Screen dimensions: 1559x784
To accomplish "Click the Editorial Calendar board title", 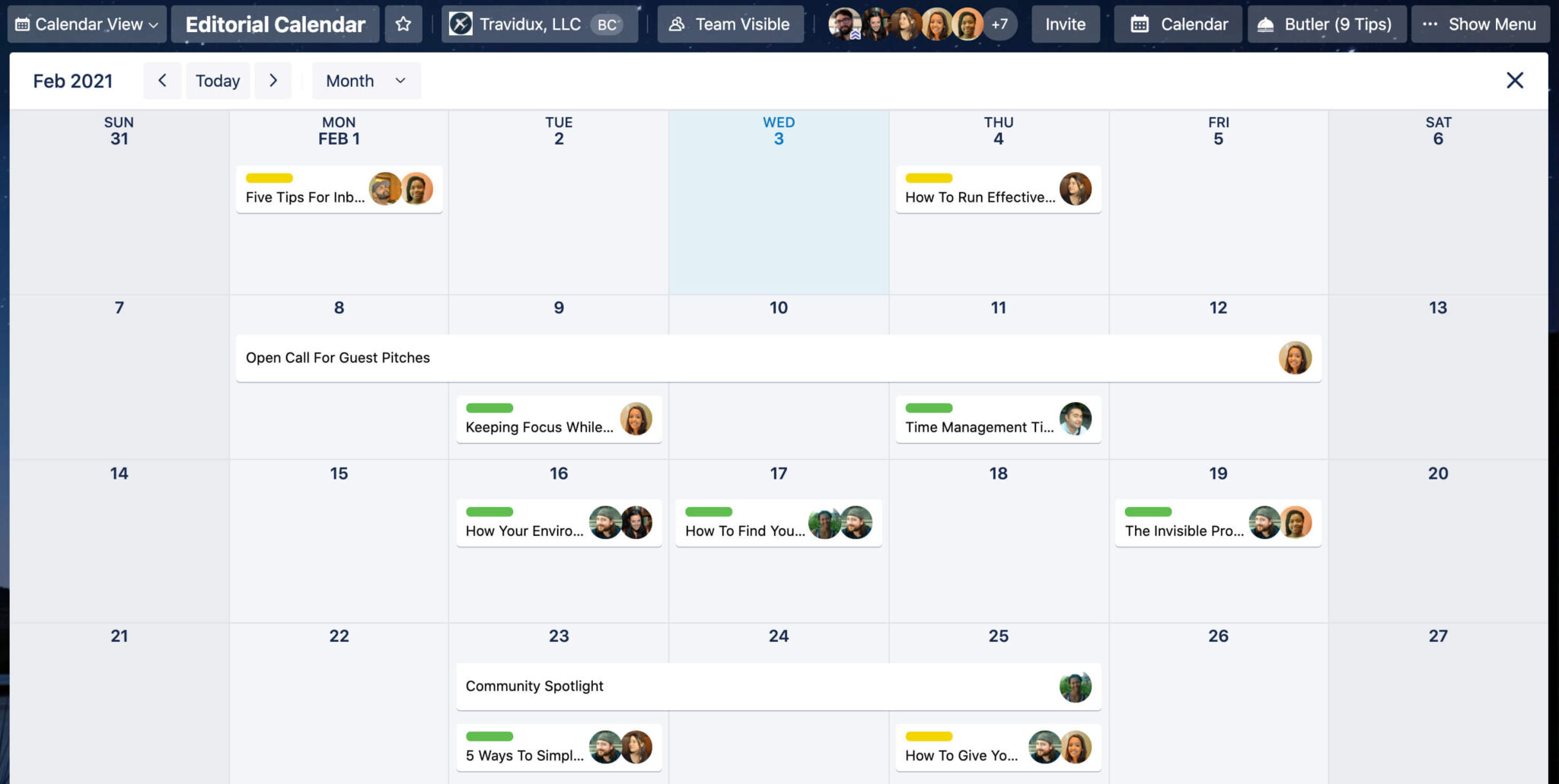I will (275, 24).
